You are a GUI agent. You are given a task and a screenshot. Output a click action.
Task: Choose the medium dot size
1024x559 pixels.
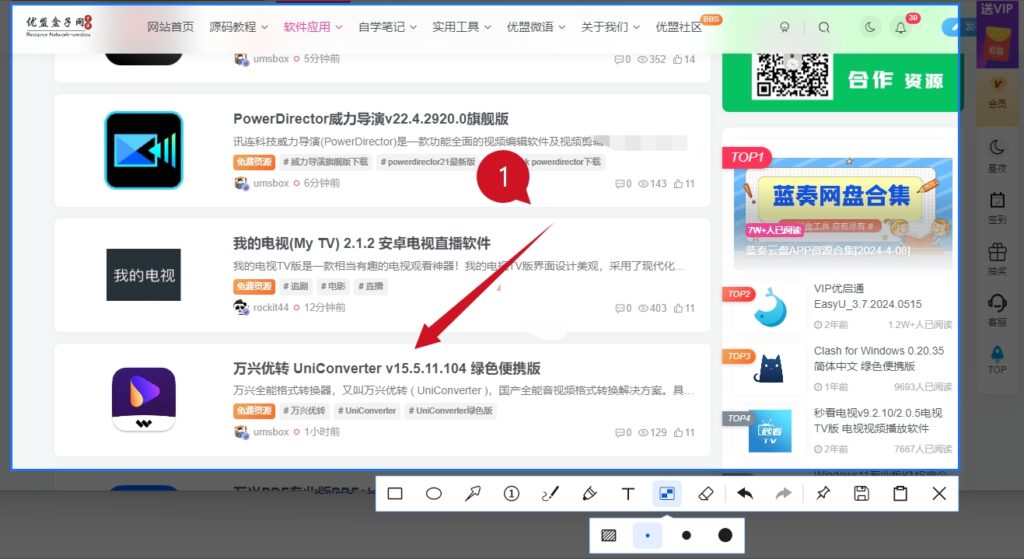coord(686,535)
